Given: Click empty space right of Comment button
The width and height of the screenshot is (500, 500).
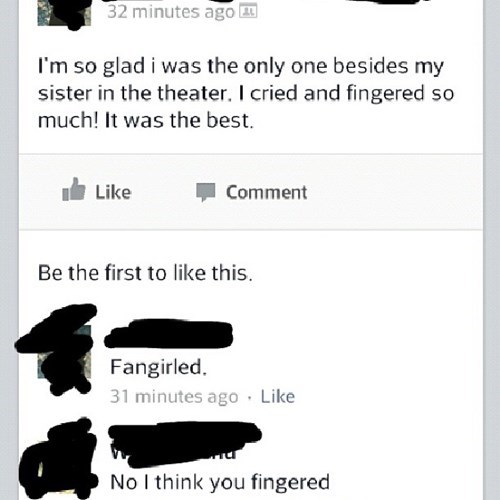Looking at the screenshot, I should 393,192.
